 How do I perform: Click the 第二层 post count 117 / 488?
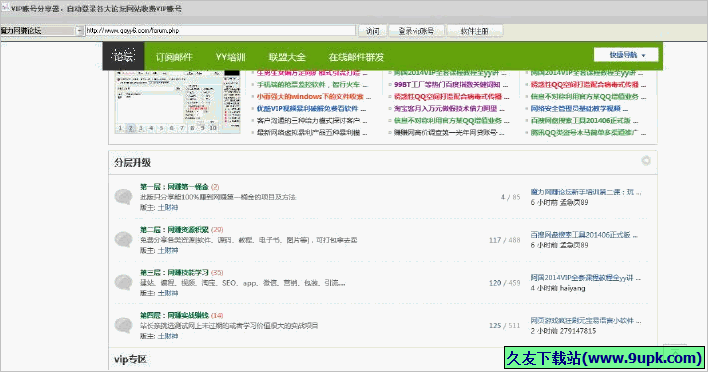[504, 240]
